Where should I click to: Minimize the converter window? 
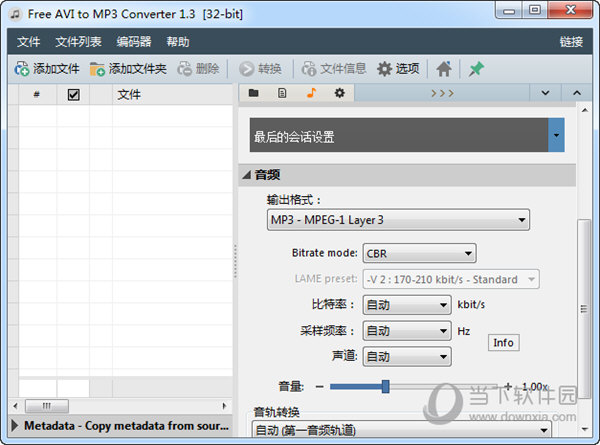509,10
